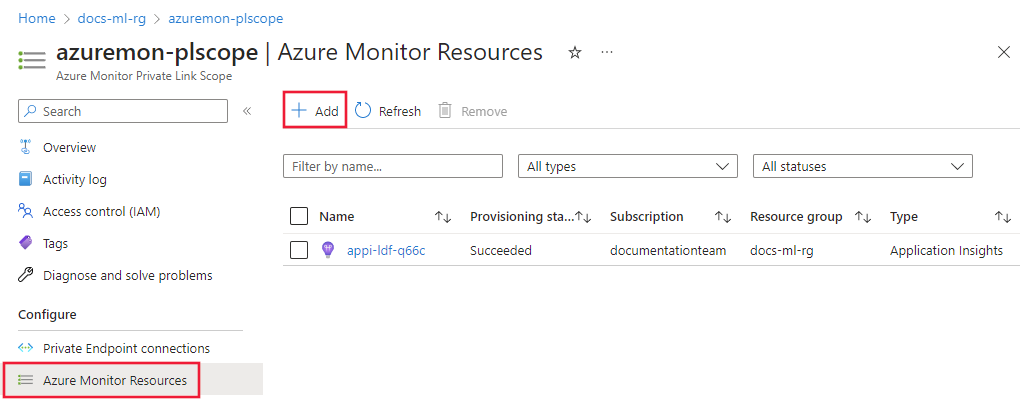Collapse the sidebar with double chevron
This screenshot has height=402, width=1033.
pos(247,111)
